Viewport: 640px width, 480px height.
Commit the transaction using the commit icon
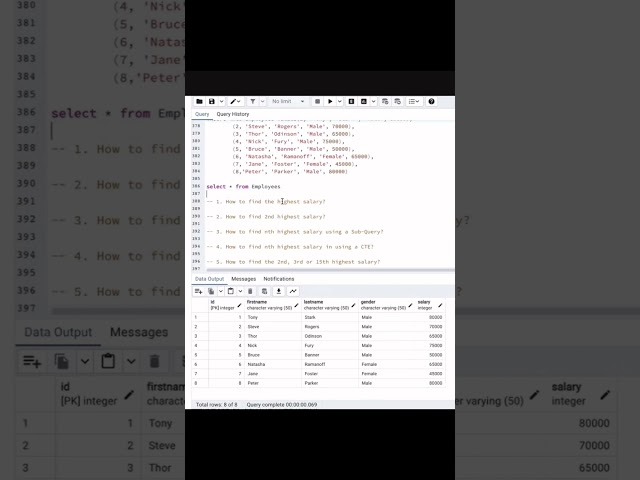click(x=385, y=102)
